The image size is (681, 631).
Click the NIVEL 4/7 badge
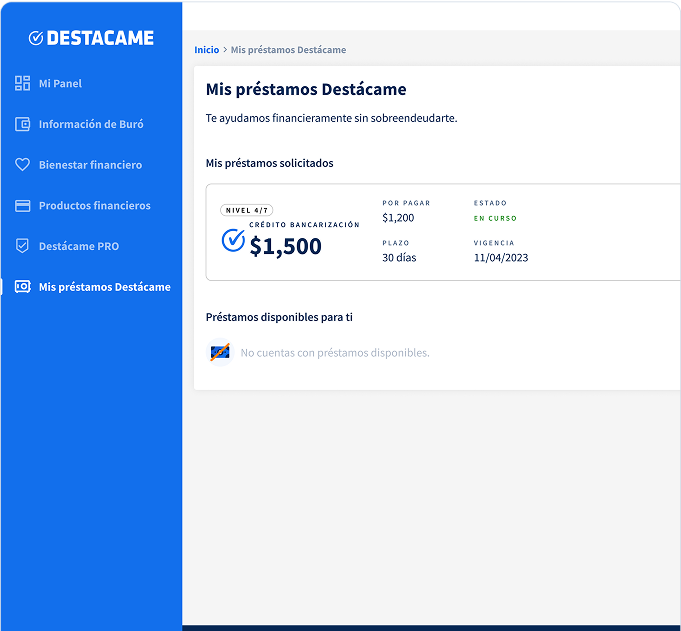(x=246, y=210)
